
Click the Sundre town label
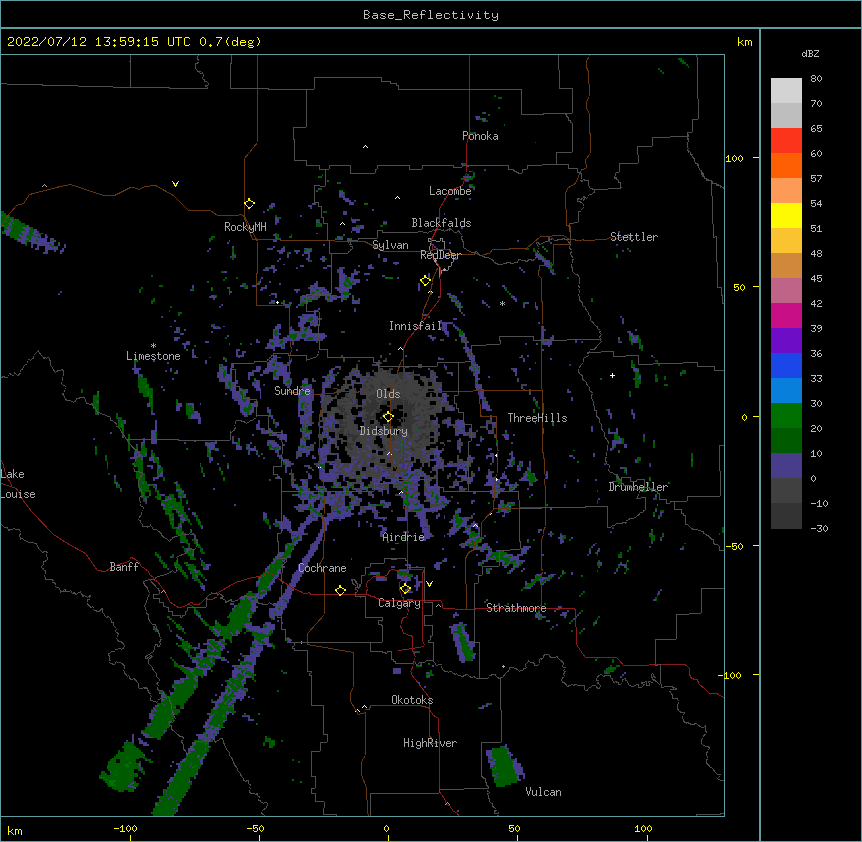[x=292, y=391]
